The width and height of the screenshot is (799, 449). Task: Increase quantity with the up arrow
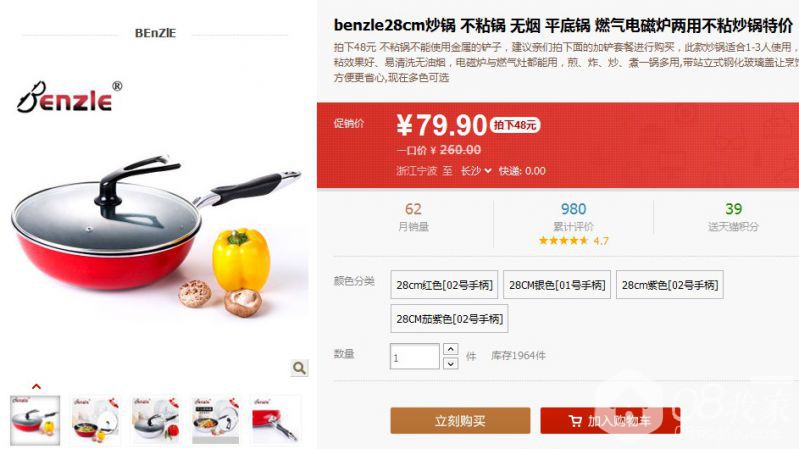(x=450, y=349)
